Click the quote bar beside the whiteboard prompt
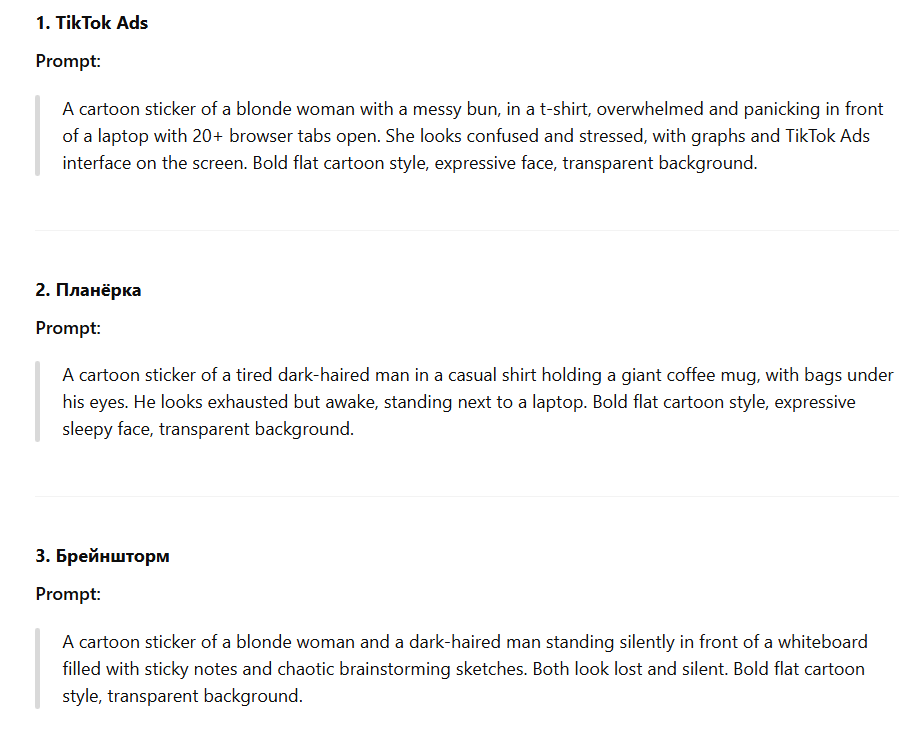This screenshot has width=916, height=740. tap(38, 669)
